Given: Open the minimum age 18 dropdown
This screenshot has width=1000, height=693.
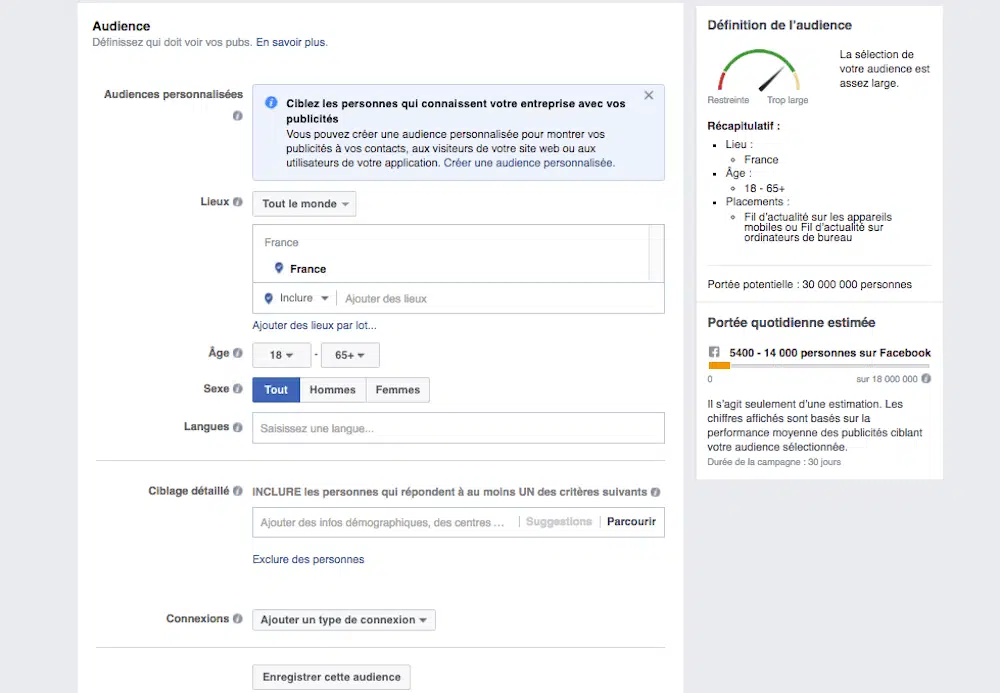Looking at the screenshot, I should [x=281, y=355].
